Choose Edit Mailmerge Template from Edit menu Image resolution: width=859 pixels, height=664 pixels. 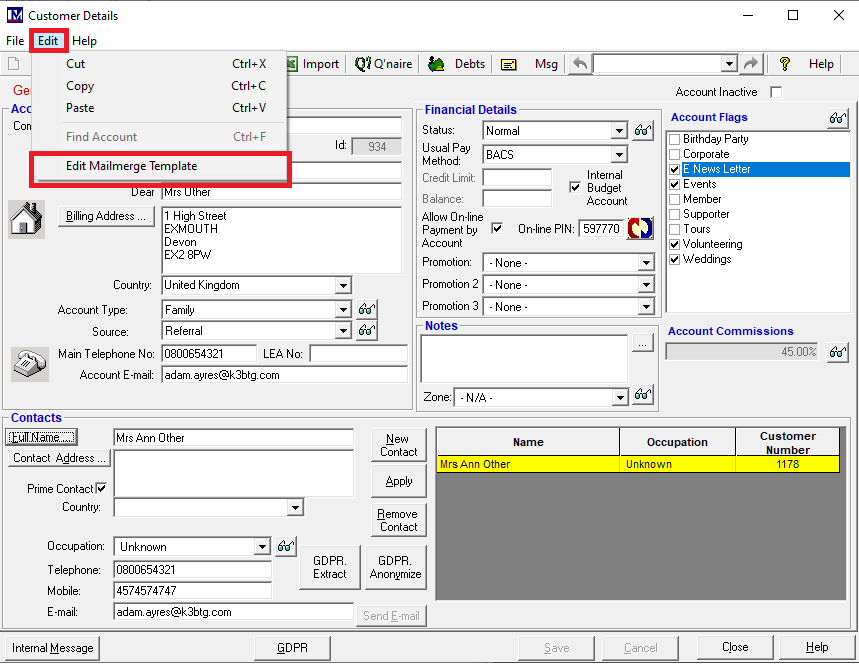(131, 166)
